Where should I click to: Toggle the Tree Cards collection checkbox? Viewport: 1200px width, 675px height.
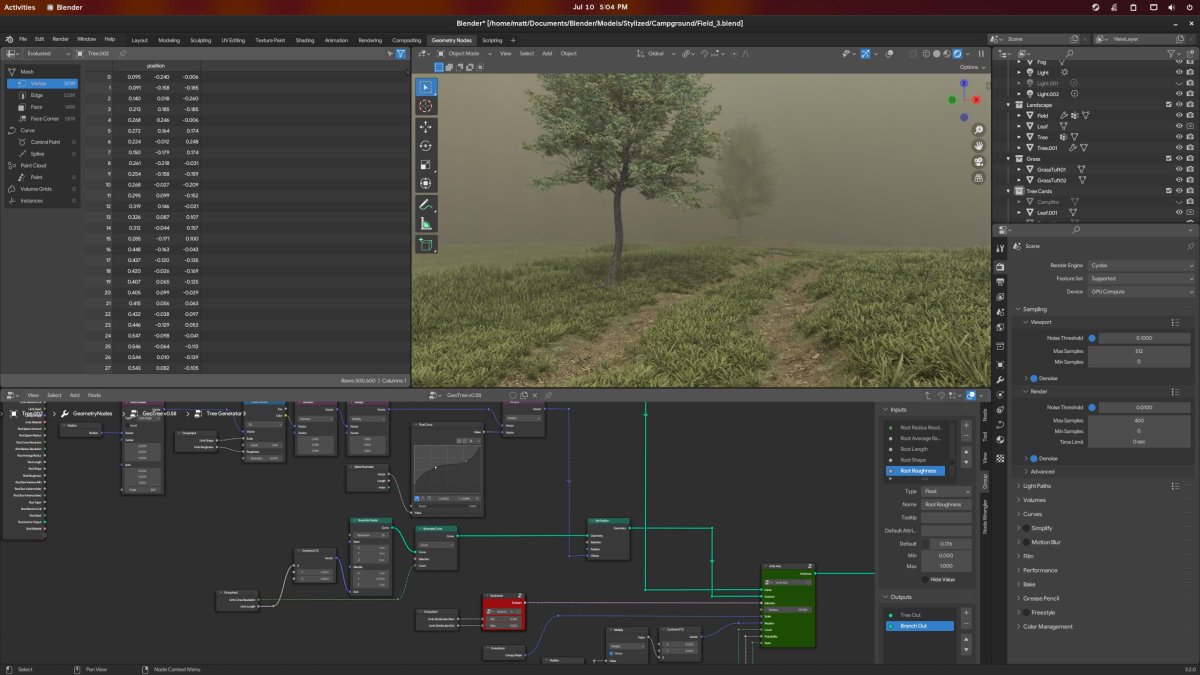1168,191
